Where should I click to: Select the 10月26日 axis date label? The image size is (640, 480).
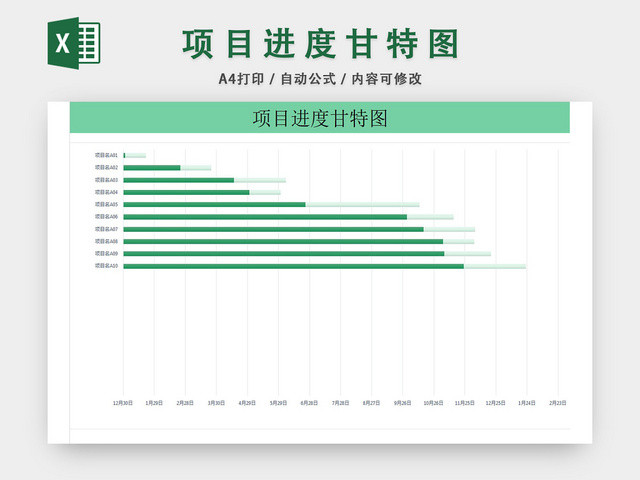pyautogui.click(x=433, y=403)
